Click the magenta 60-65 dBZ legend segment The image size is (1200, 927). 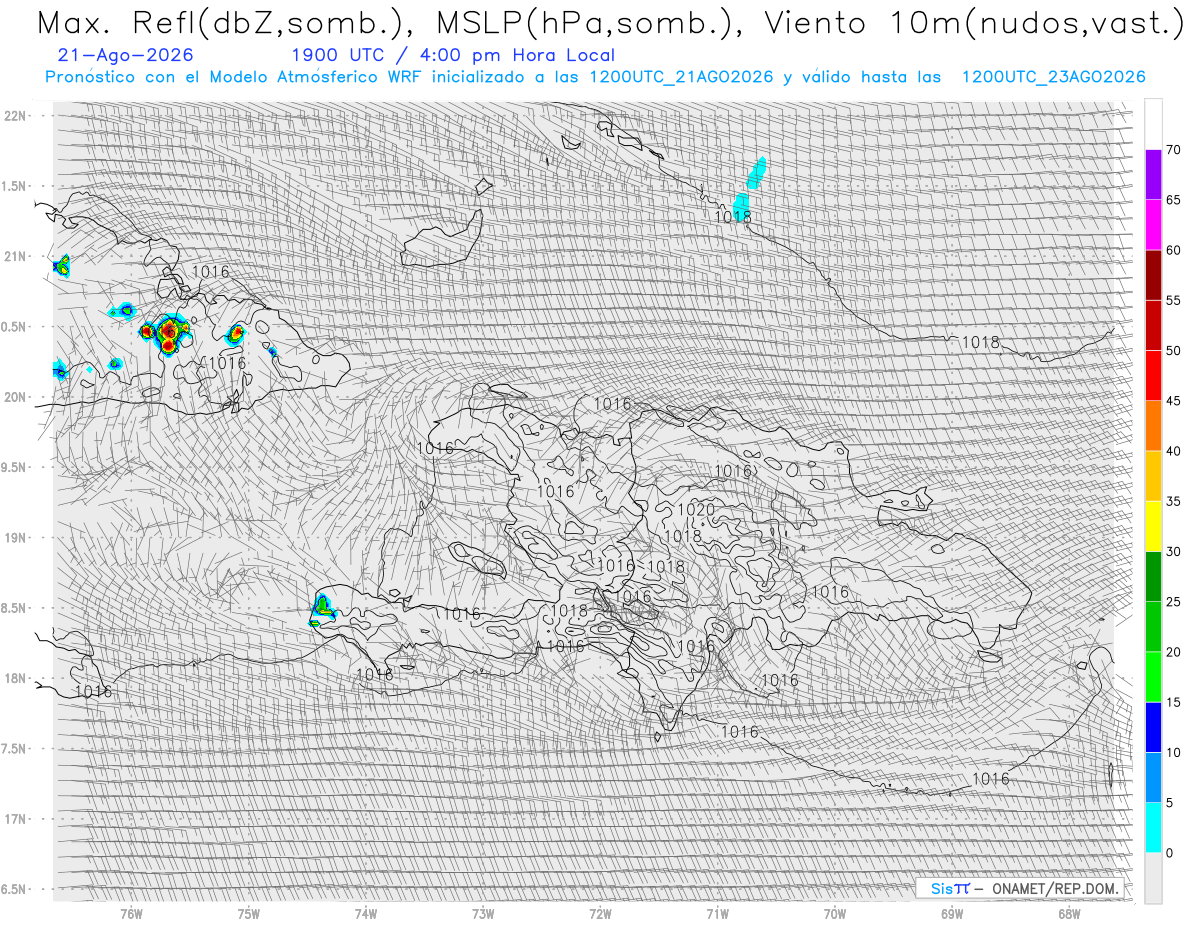[x=1153, y=225]
